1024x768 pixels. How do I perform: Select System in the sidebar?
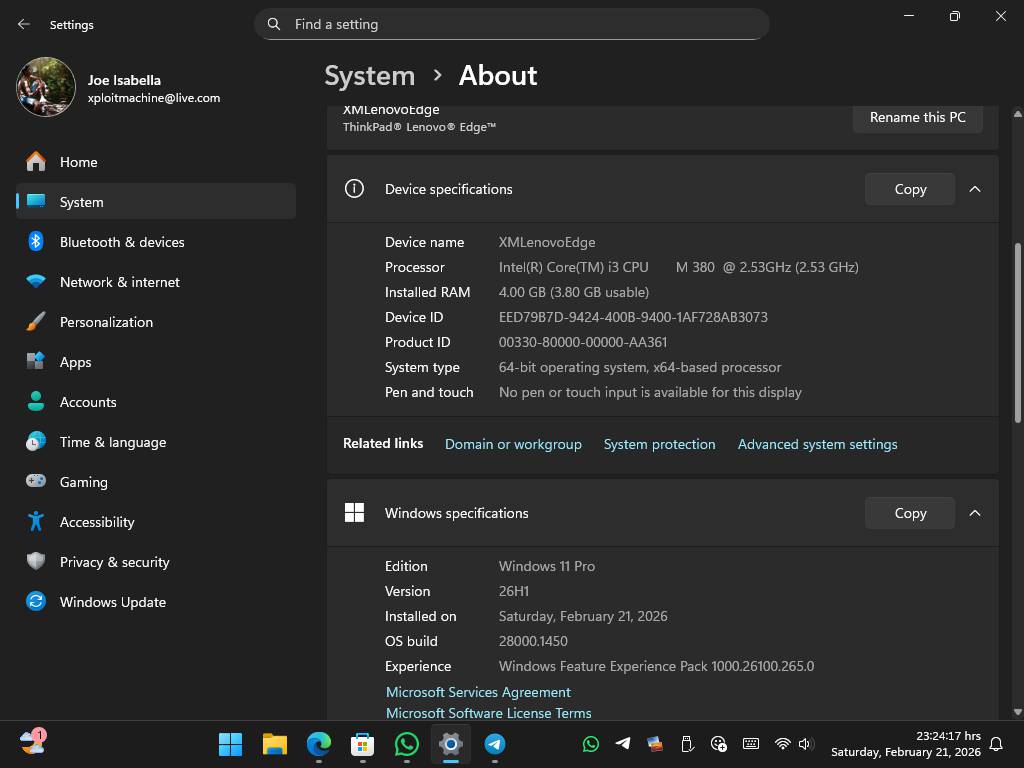click(x=156, y=202)
